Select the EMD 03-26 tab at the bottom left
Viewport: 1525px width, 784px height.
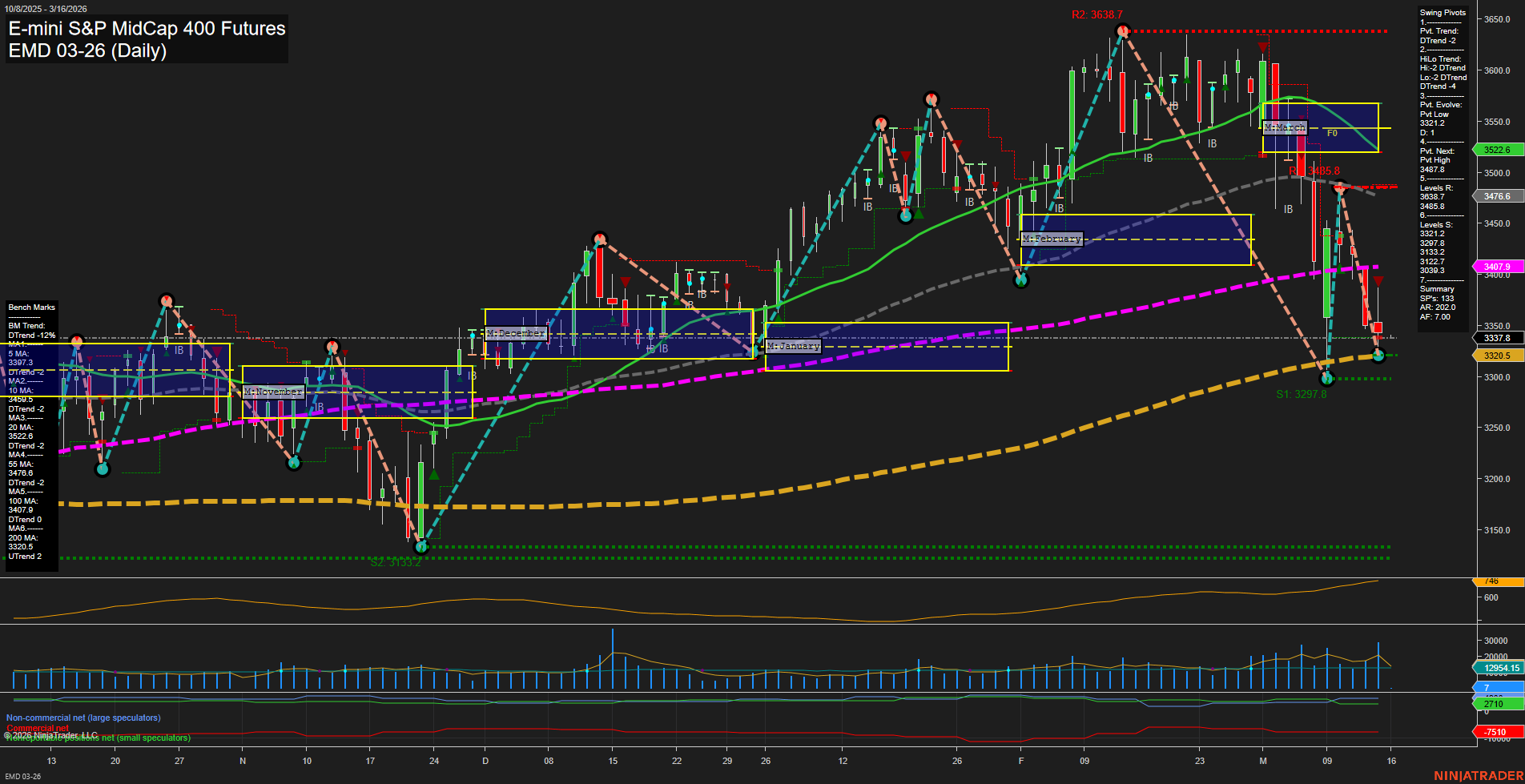tap(22, 776)
